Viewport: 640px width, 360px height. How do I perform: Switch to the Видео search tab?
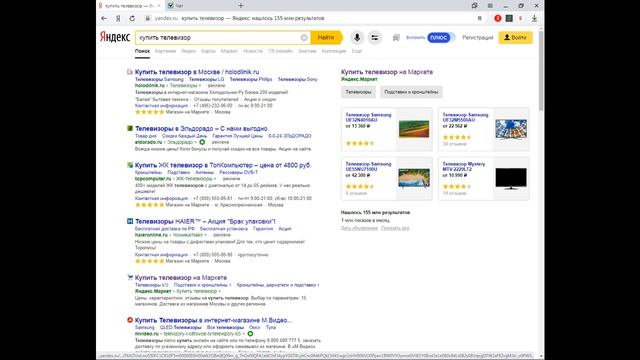[x=189, y=51]
